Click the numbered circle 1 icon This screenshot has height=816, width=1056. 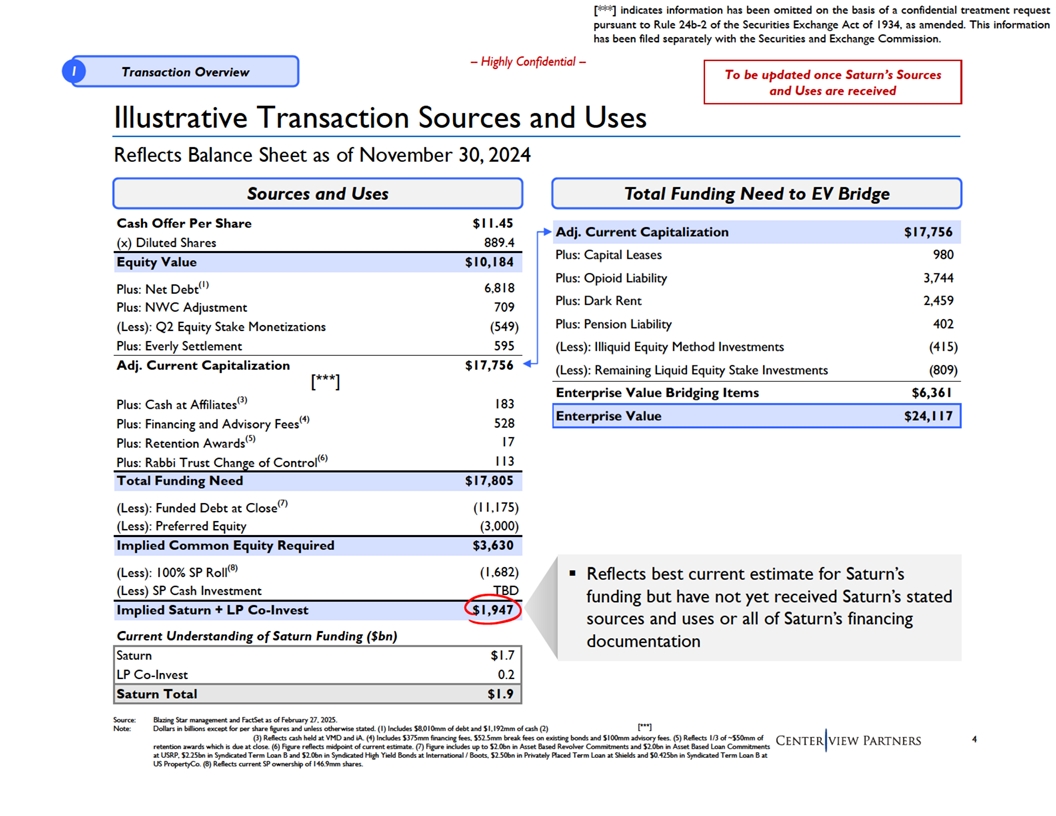[78, 72]
